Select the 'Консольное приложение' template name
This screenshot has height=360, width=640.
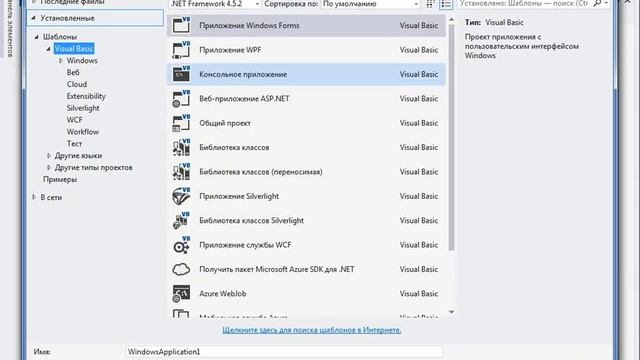tap(243, 74)
